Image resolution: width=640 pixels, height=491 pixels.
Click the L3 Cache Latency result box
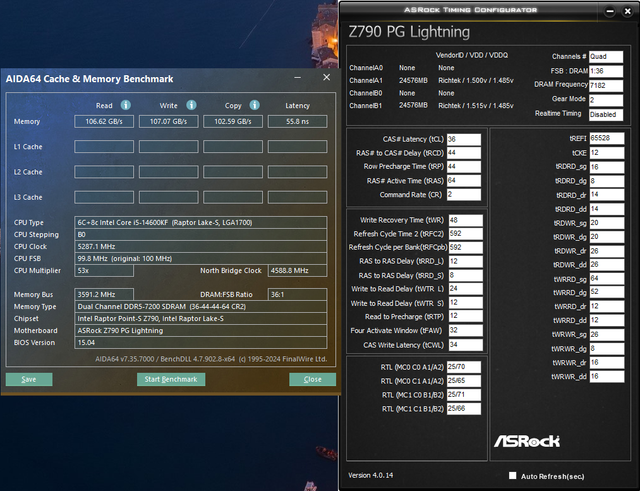point(298,198)
